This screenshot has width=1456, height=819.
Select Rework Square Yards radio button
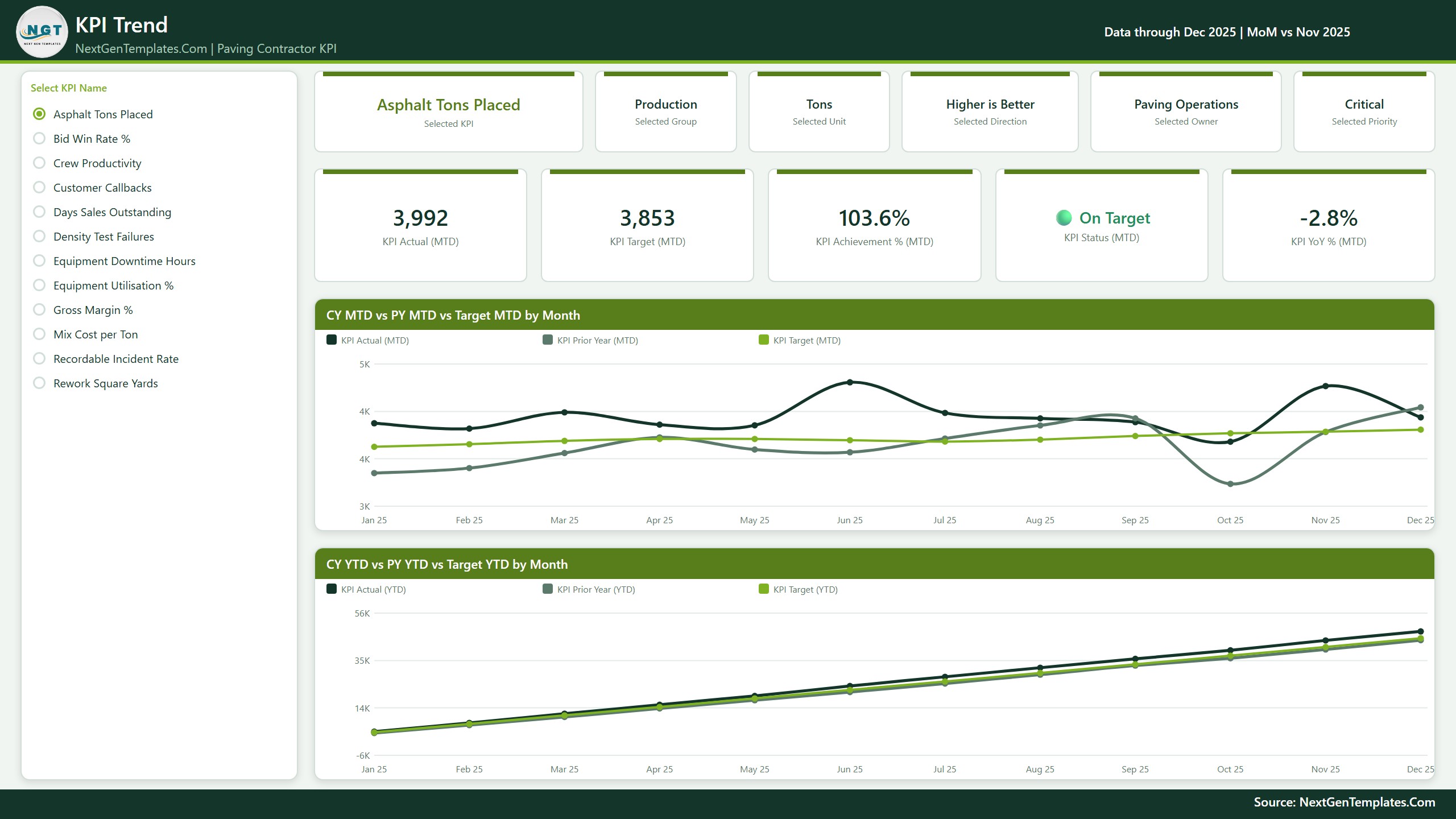[x=39, y=383]
